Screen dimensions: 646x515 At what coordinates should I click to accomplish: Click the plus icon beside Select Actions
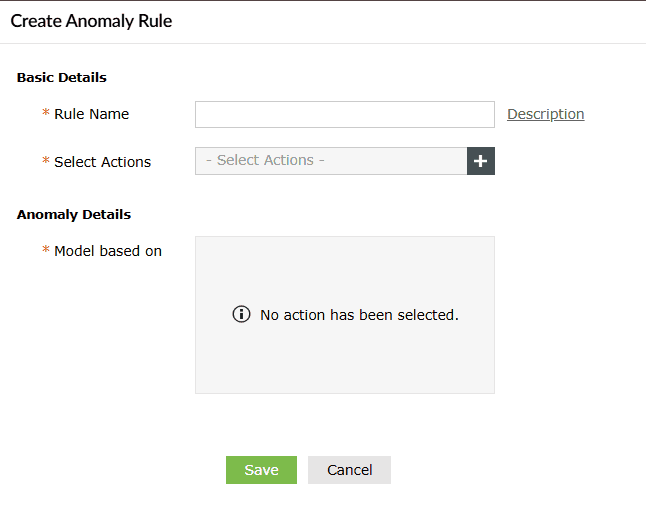coord(481,161)
